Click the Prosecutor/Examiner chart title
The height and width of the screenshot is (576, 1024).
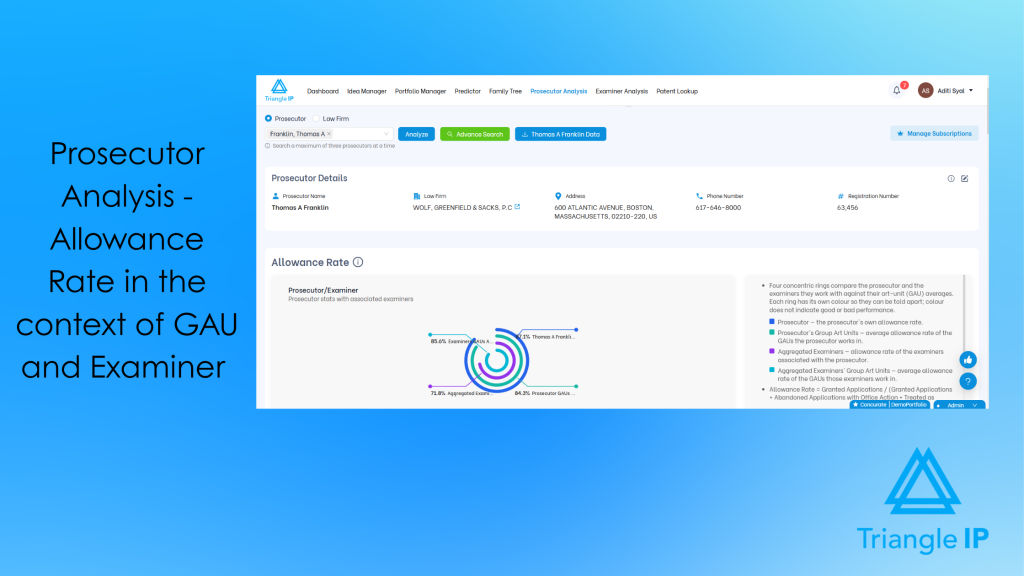(x=323, y=290)
